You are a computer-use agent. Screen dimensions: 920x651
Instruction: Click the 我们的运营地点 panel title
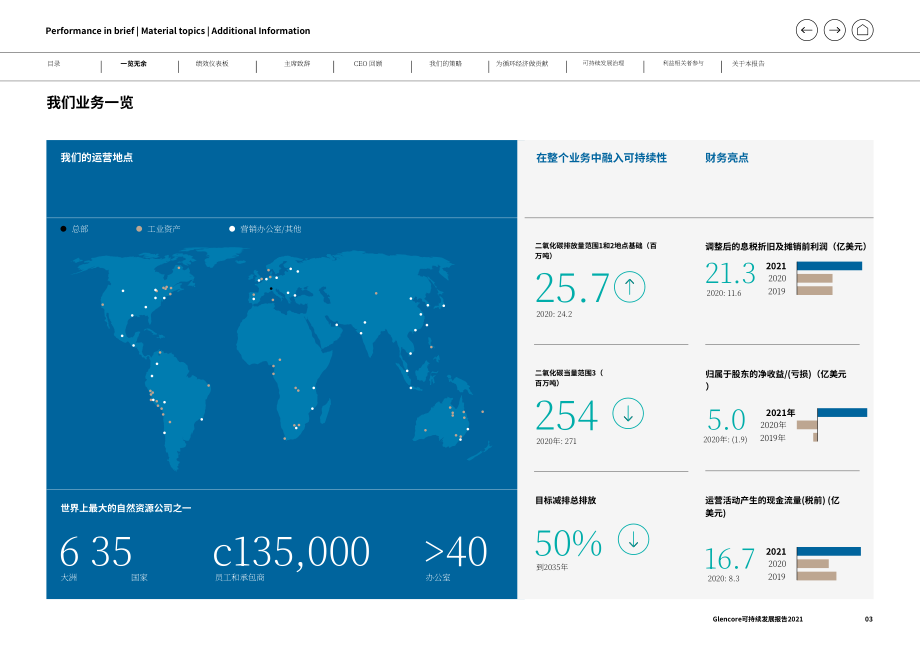click(x=97, y=157)
